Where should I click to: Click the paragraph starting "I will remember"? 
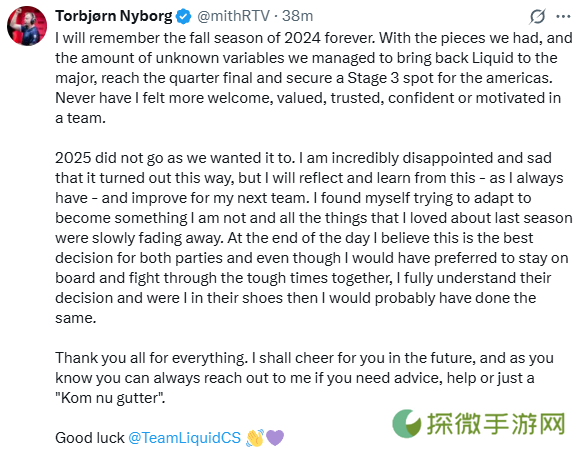pos(314,78)
